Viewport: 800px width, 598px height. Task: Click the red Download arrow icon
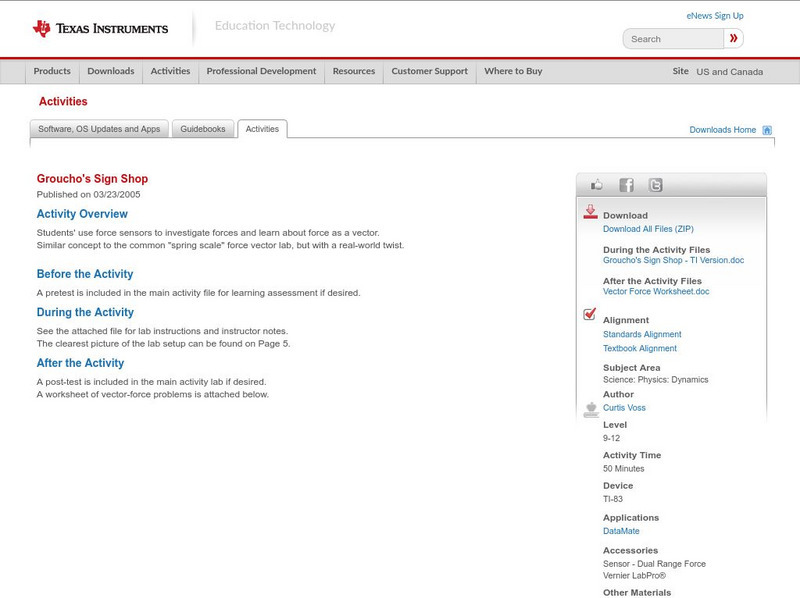click(590, 212)
